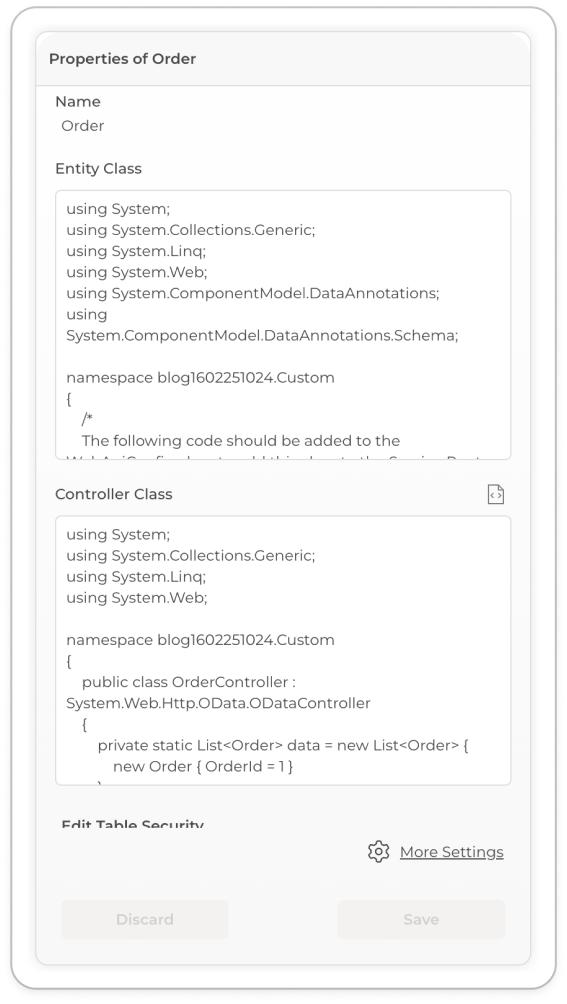The height and width of the screenshot is (1004, 567).
Task: Click the Properties of Order header
Action: click(x=122, y=59)
